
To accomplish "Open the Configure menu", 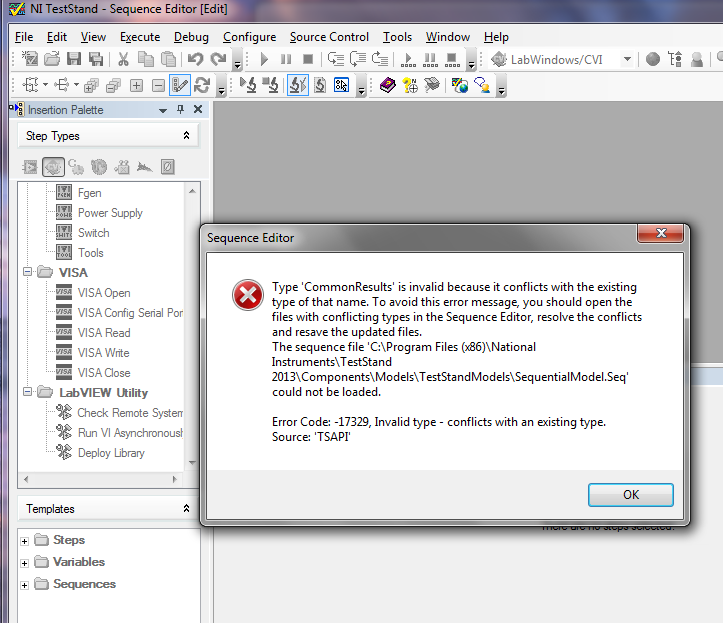I will (249, 37).
